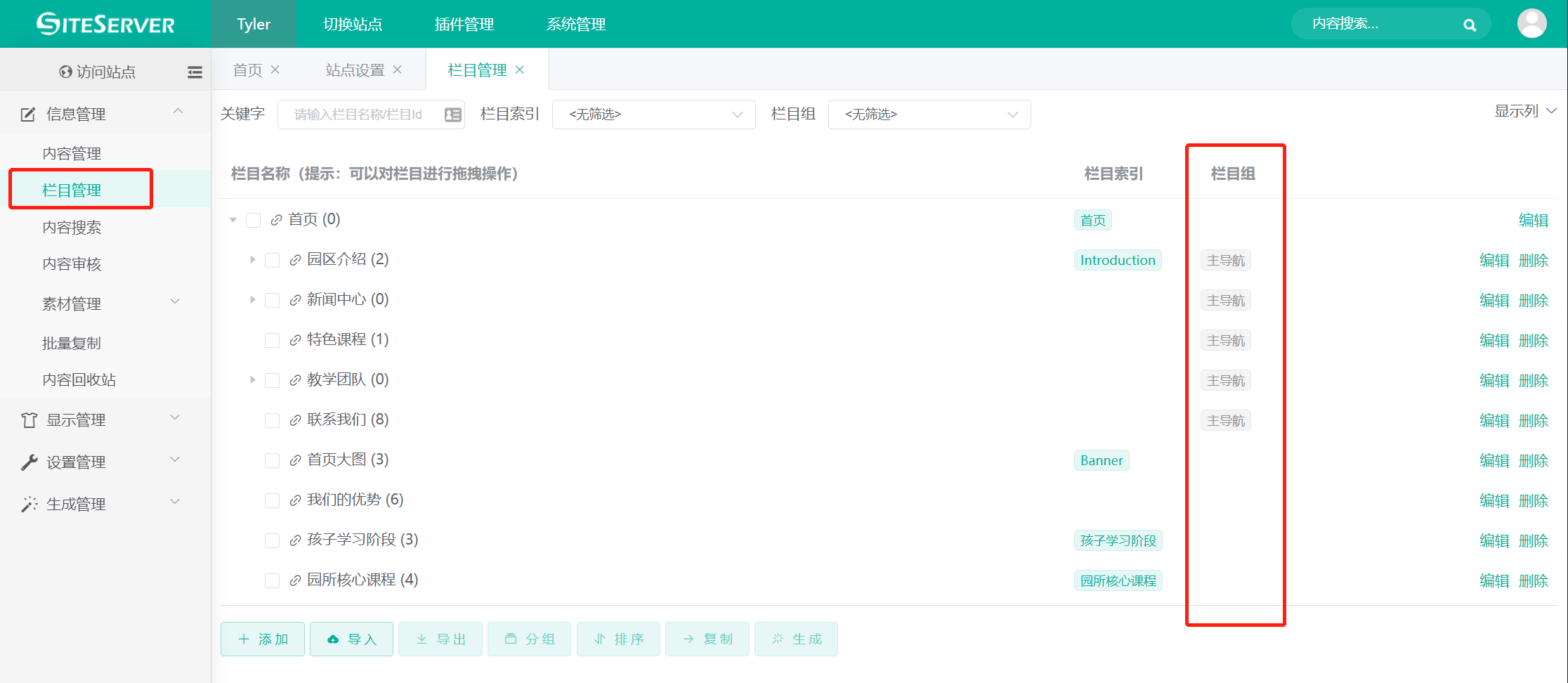Collapse the sidebar with hamburger icon
The image size is (1568, 683).
point(195,72)
